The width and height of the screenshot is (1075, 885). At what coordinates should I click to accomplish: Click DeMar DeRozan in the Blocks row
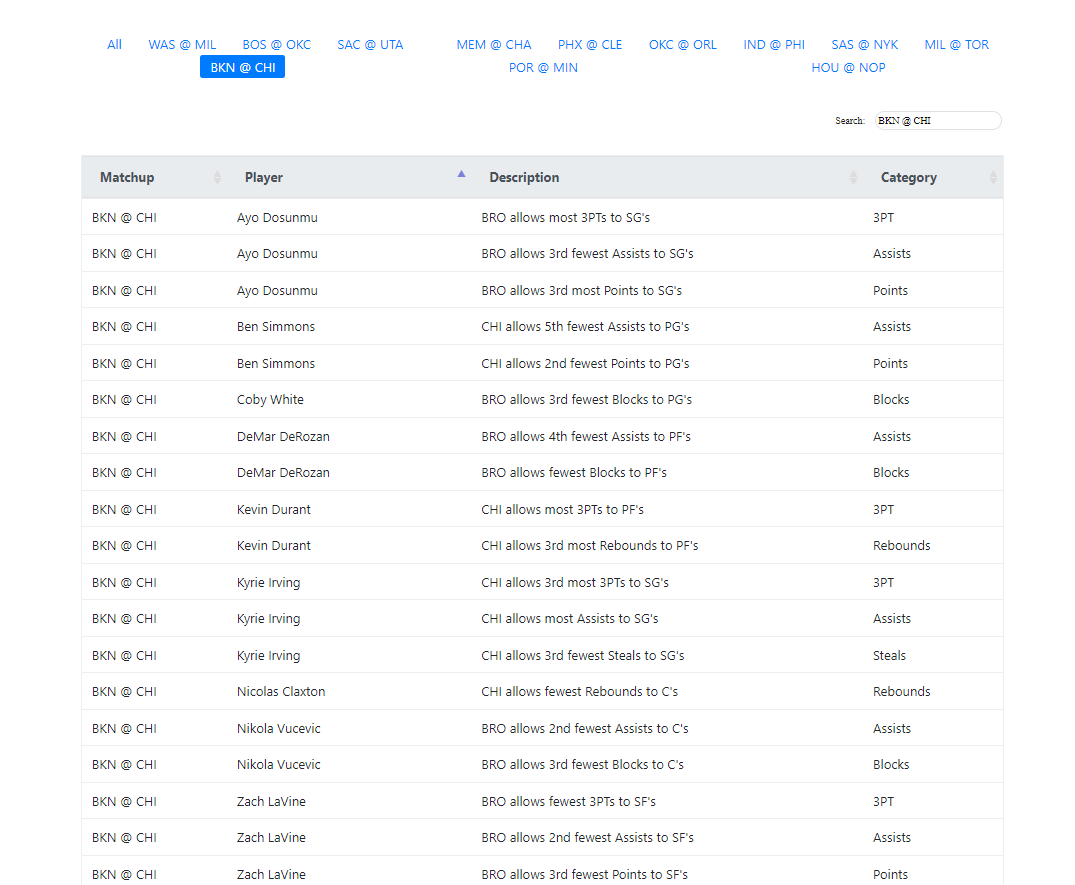[x=283, y=473]
